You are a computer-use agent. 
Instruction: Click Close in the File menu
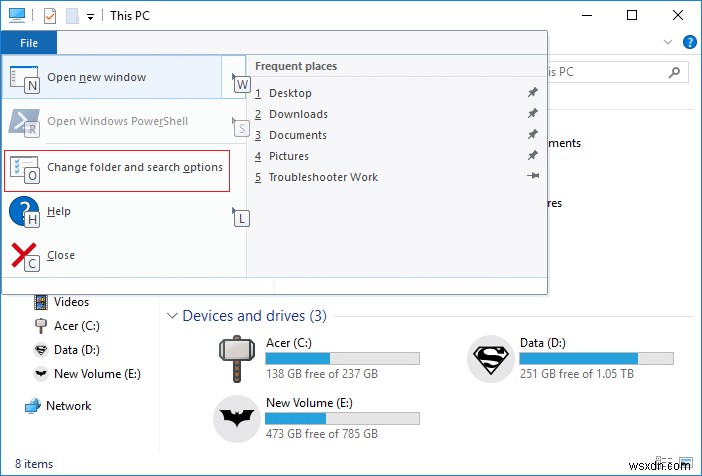[x=60, y=255]
